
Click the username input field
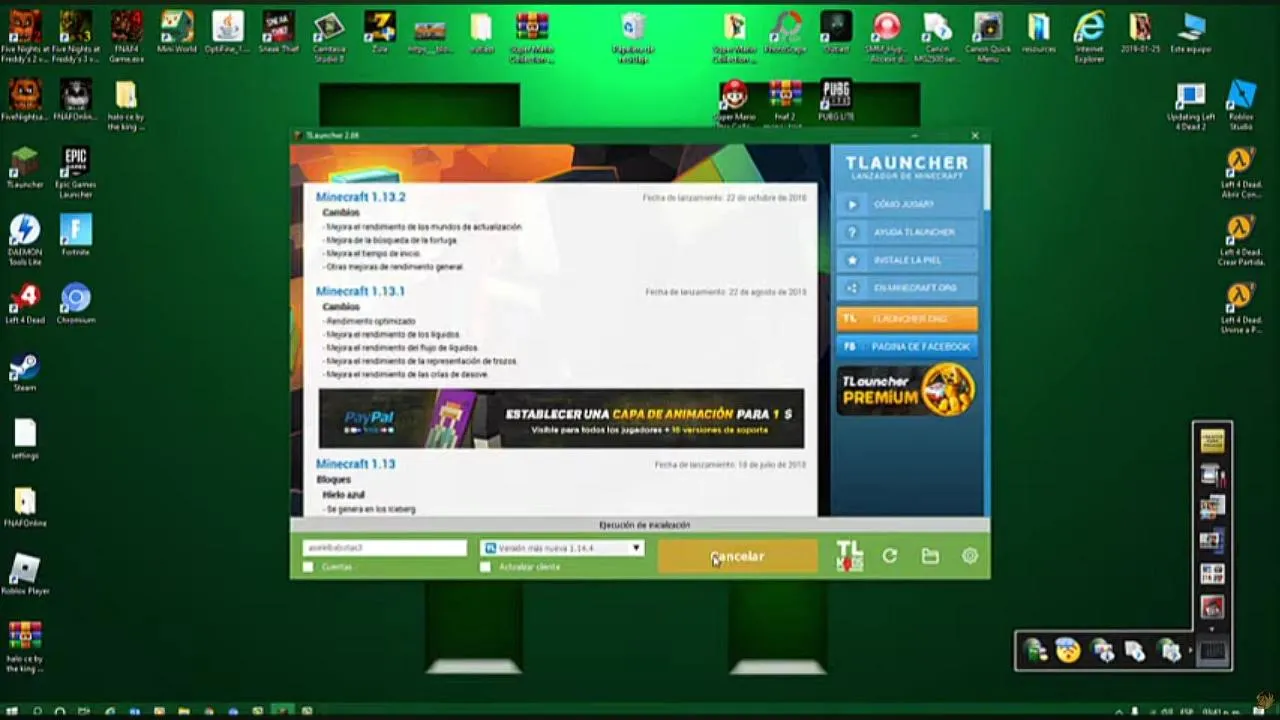point(385,548)
